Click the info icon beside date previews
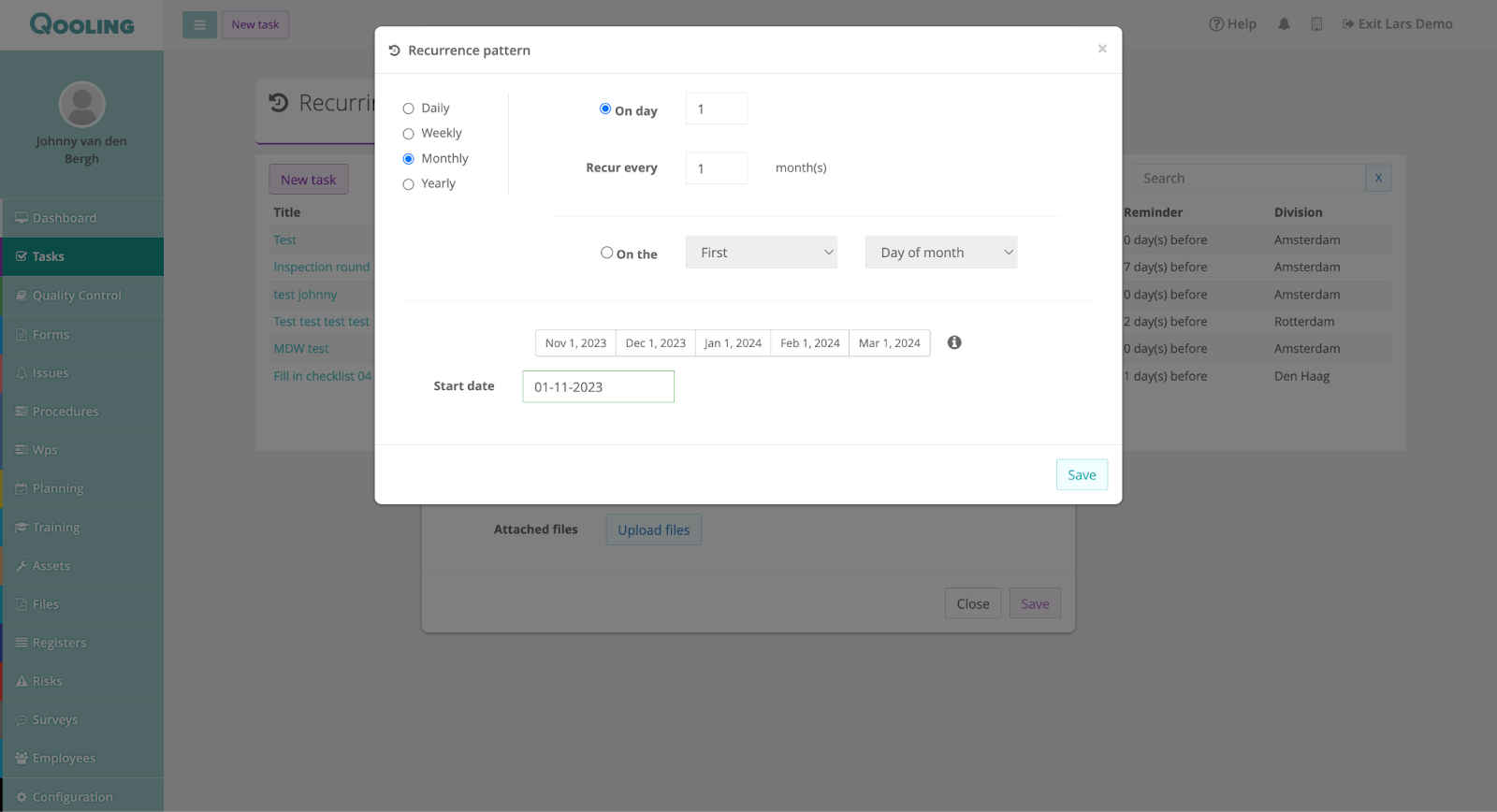Screen dimensions: 1497x812 954,342
